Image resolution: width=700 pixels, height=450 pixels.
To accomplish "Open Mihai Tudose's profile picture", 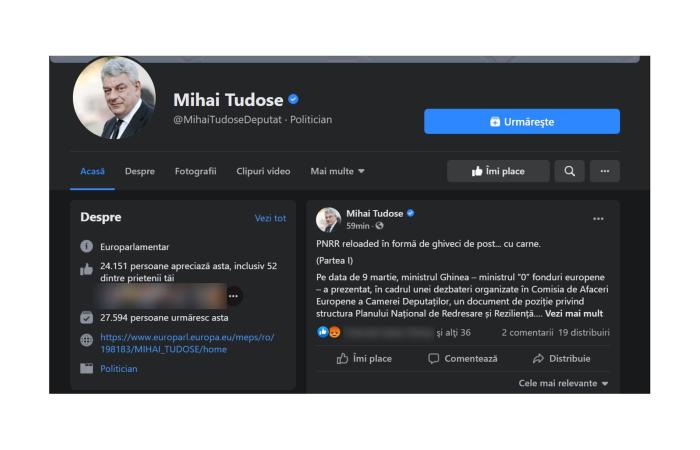I will point(114,98).
